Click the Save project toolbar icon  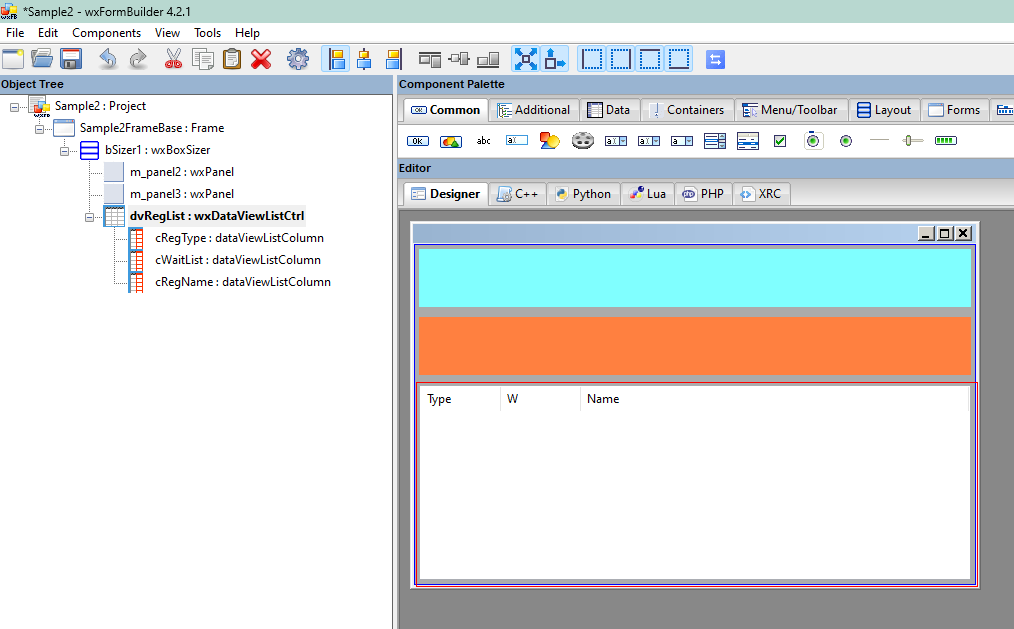pyautogui.click(x=71, y=59)
